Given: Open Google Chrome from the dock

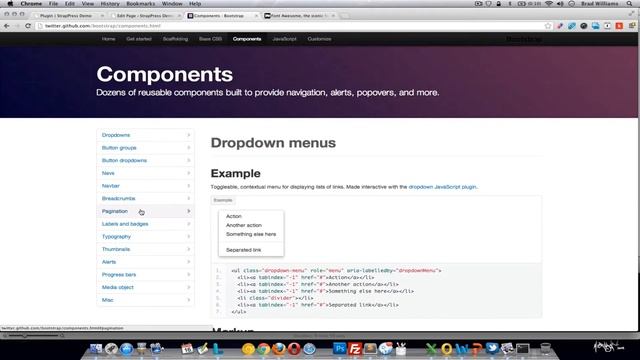Looking at the screenshot, I should (263, 349).
